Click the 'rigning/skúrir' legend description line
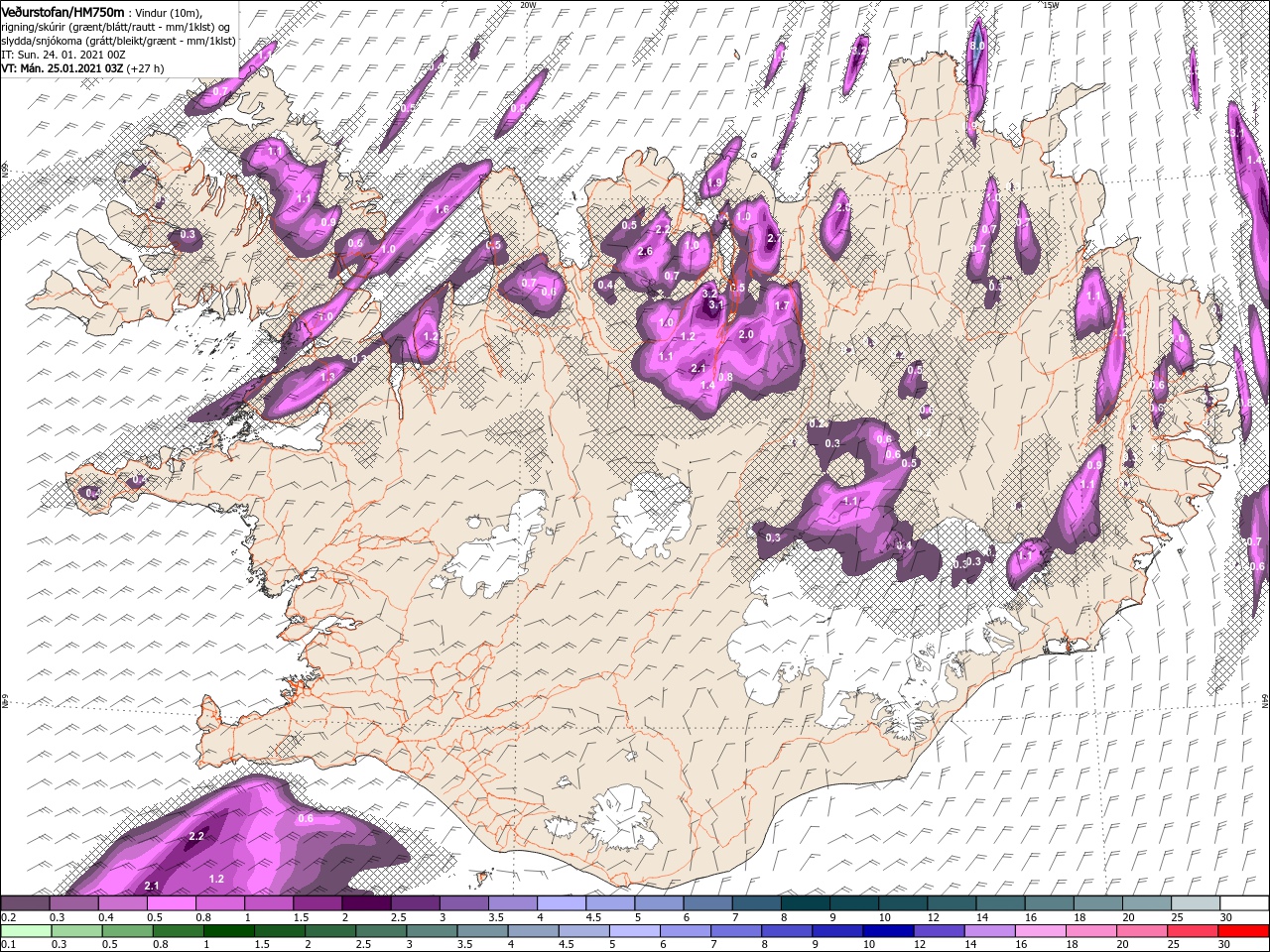Screen dimensions: 1270x952 coord(115,26)
